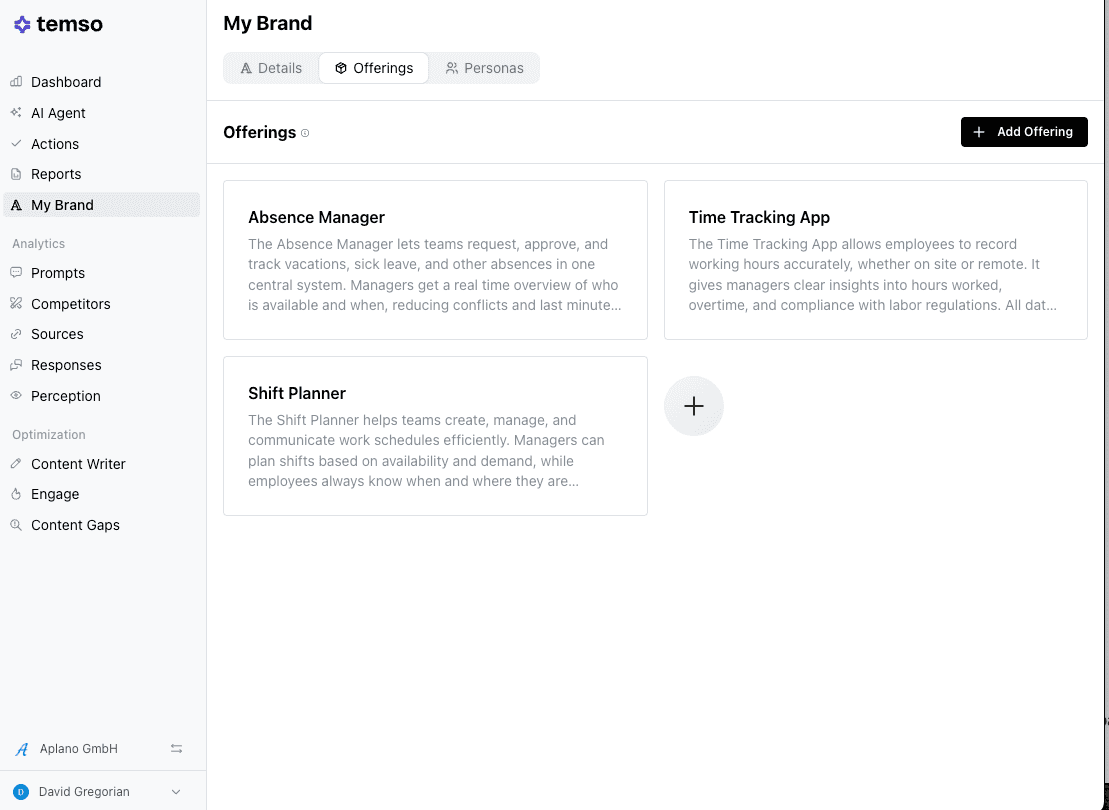Click the Perception eye icon
Image resolution: width=1109 pixels, height=810 pixels.
click(x=16, y=396)
